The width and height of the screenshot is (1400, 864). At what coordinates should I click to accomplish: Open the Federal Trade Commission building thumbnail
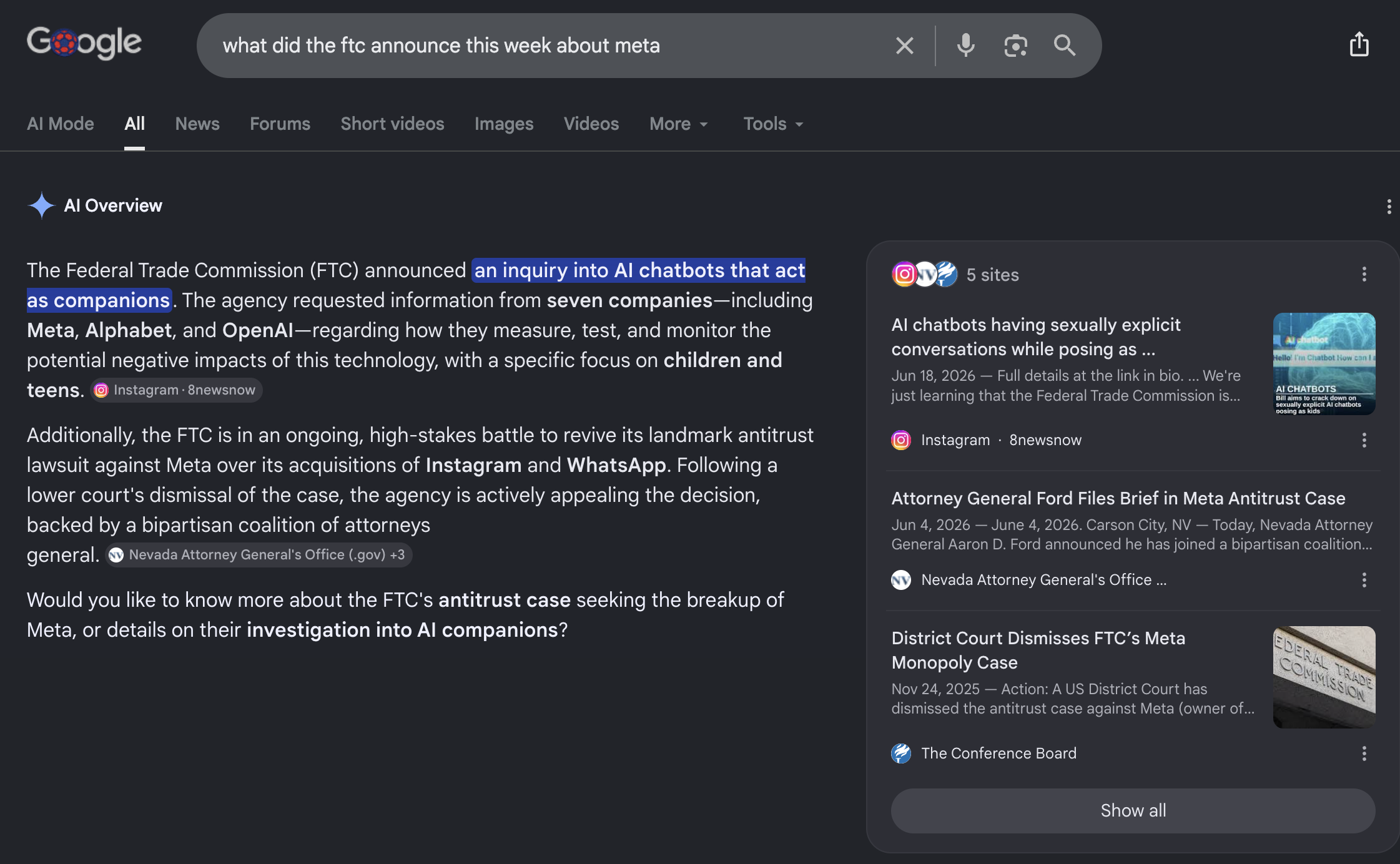(x=1324, y=677)
